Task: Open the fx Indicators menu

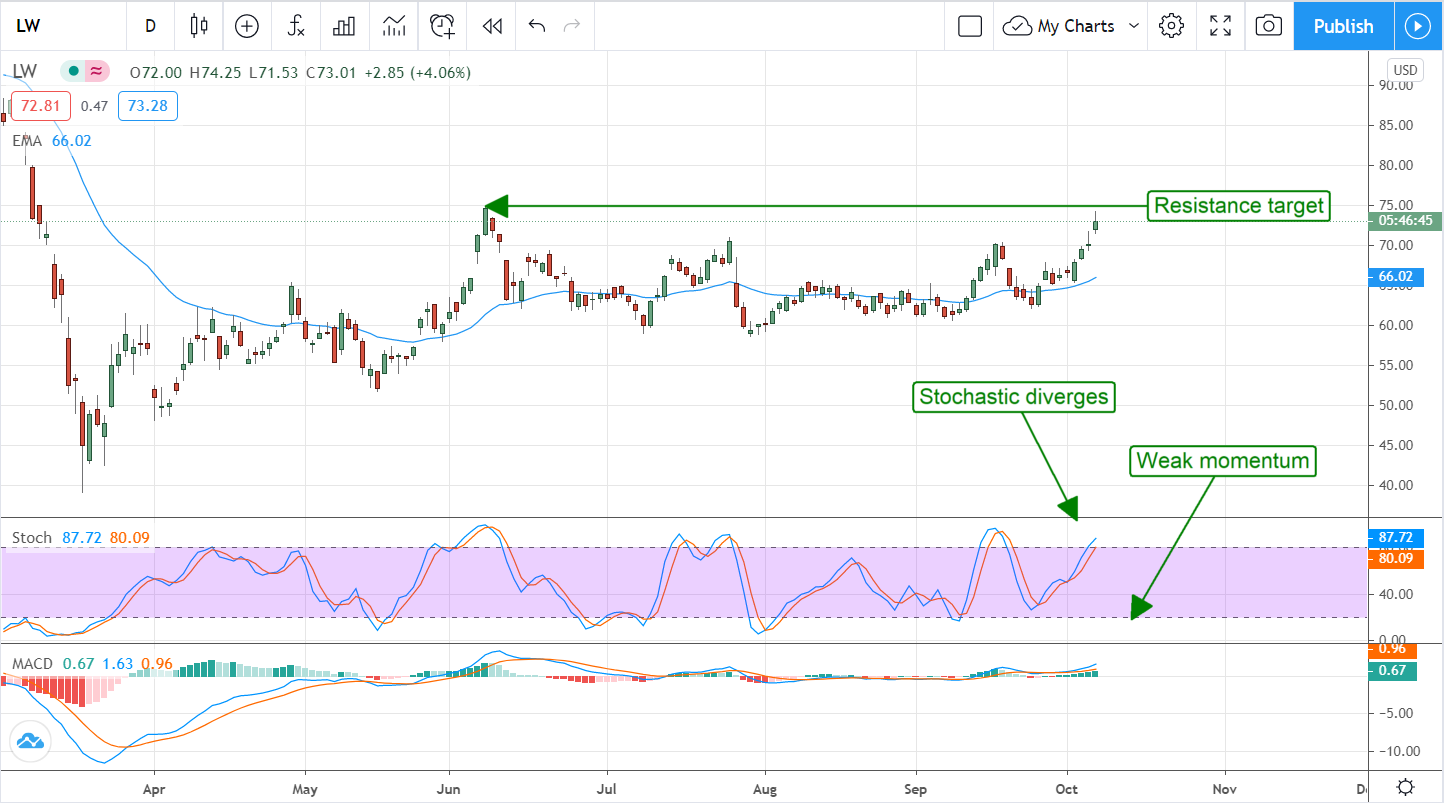Action: pyautogui.click(x=296, y=26)
